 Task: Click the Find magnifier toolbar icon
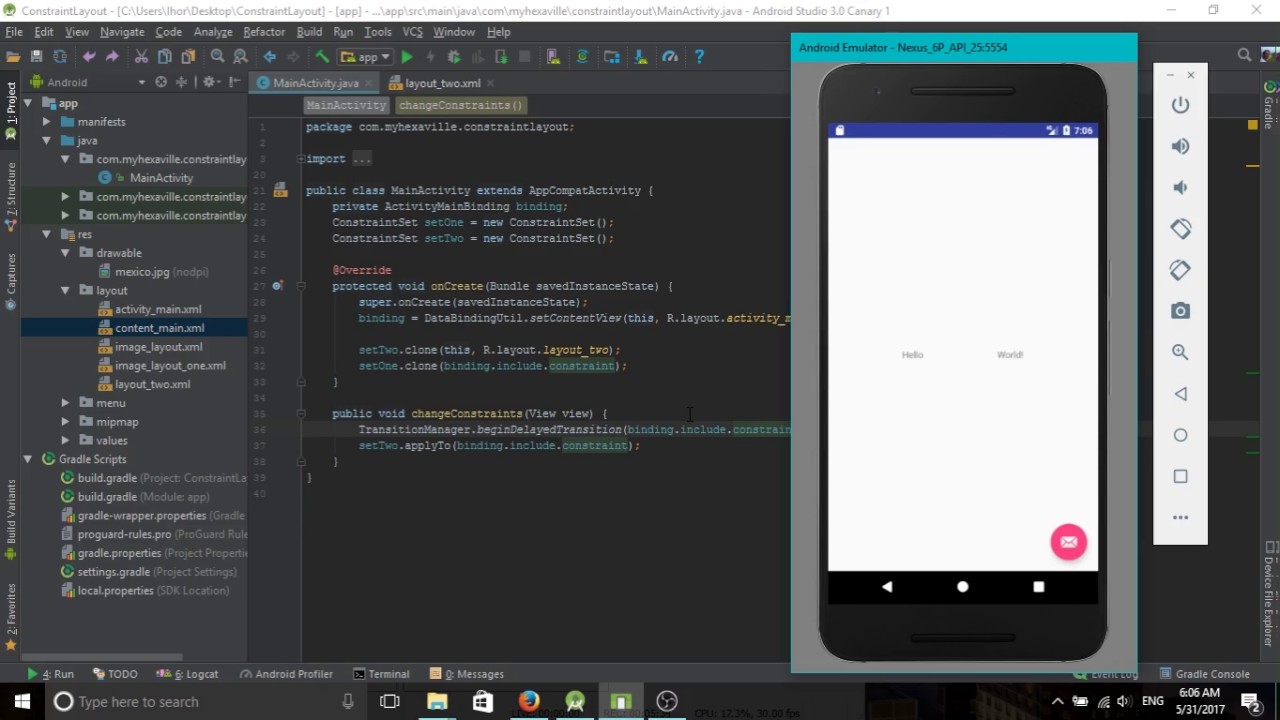tap(217, 57)
